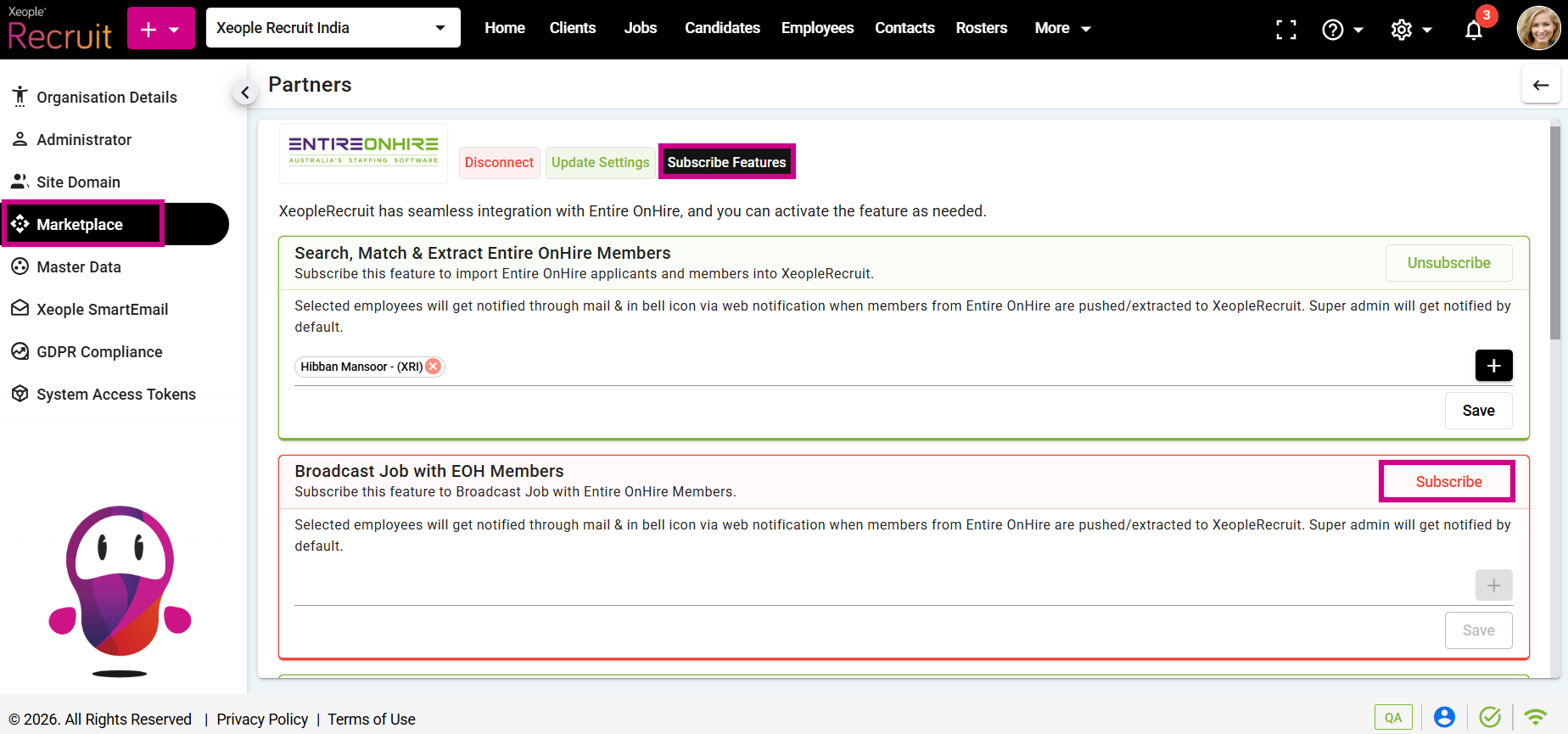Click the notifications bell icon
The image size is (1568, 734).
tap(1474, 31)
